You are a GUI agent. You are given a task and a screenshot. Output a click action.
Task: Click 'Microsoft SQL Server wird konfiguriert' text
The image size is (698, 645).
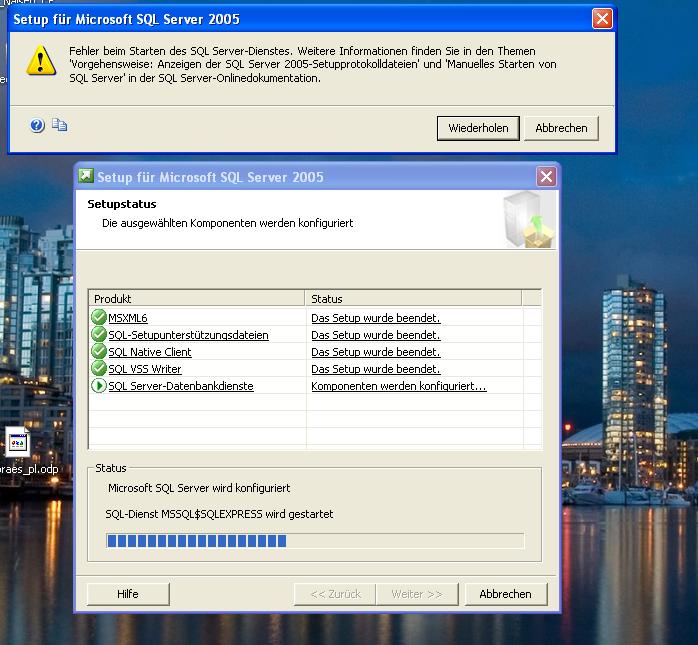coord(199,488)
